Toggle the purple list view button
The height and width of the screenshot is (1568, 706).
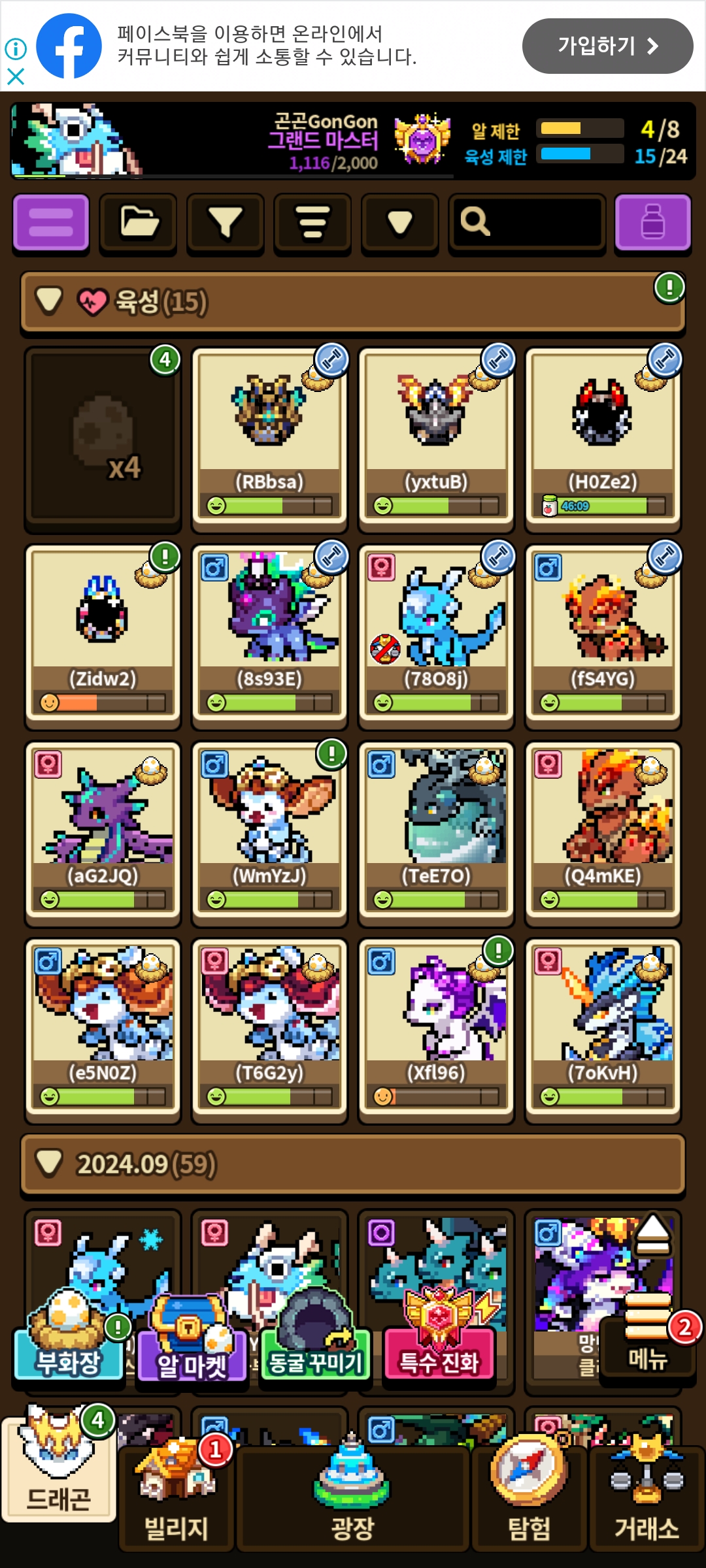click(x=51, y=222)
